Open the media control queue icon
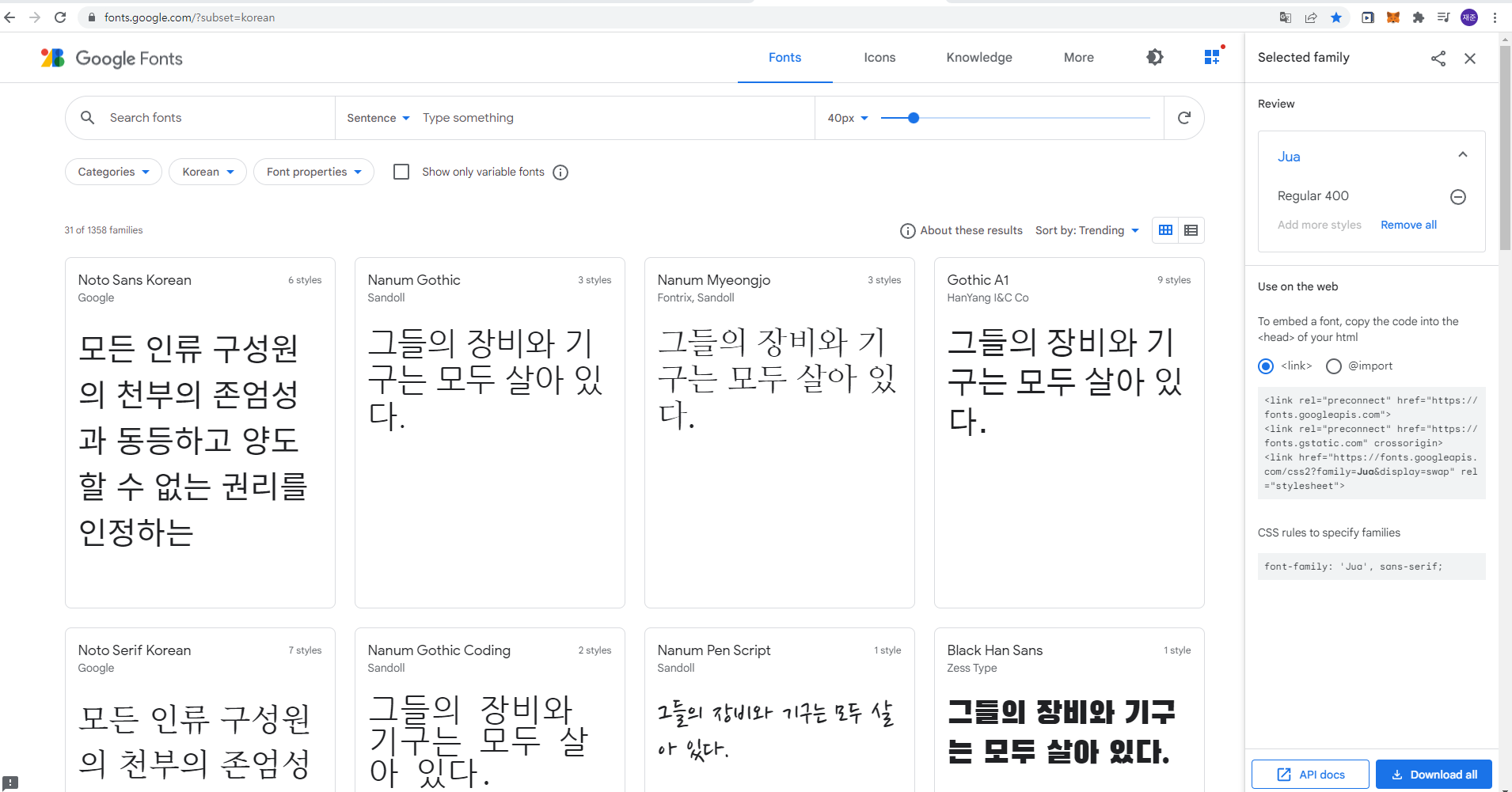The width and height of the screenshot is (1512, 792). coord(1444,17)
